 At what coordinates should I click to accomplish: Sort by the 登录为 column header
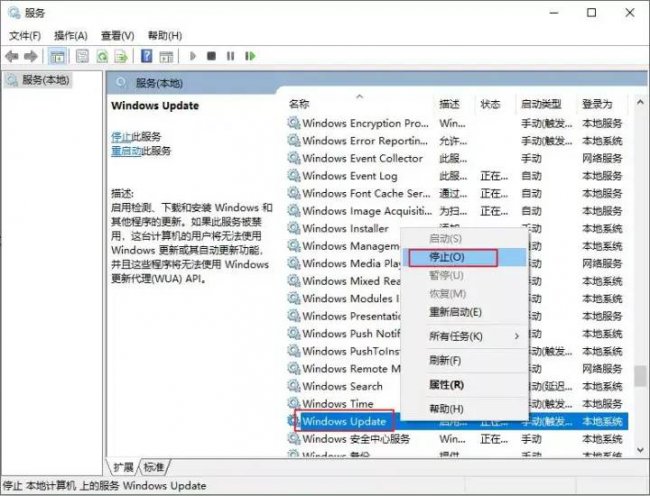tap(601, 104)
